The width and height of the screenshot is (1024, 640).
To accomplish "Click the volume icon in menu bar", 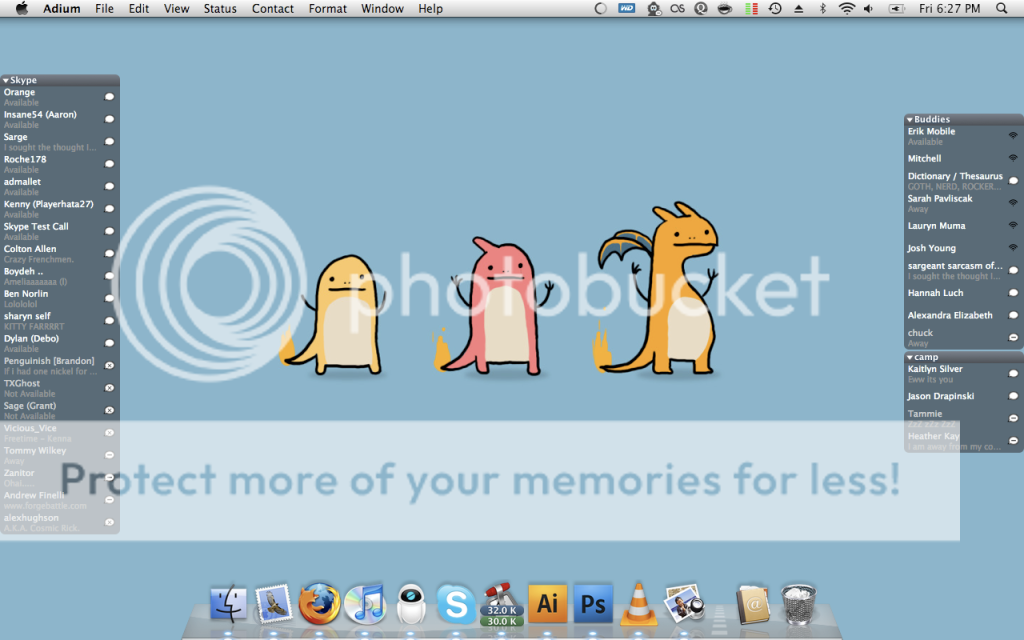I will (x=868, y=9).
